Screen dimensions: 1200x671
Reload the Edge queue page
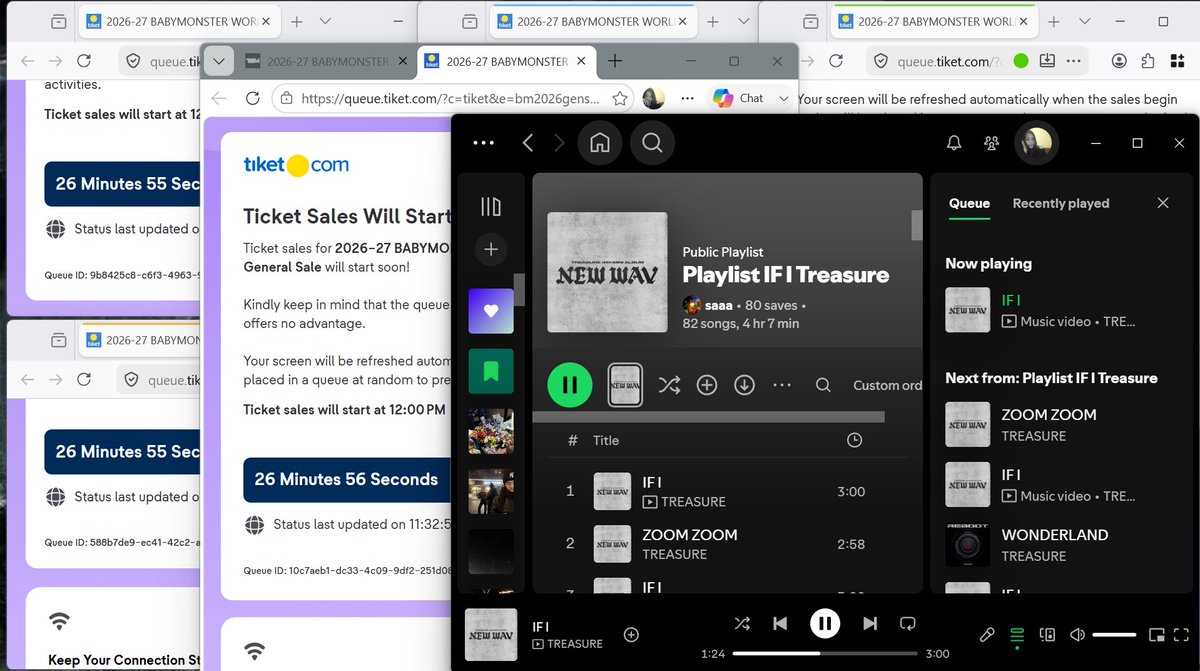[x=253, y=98]
